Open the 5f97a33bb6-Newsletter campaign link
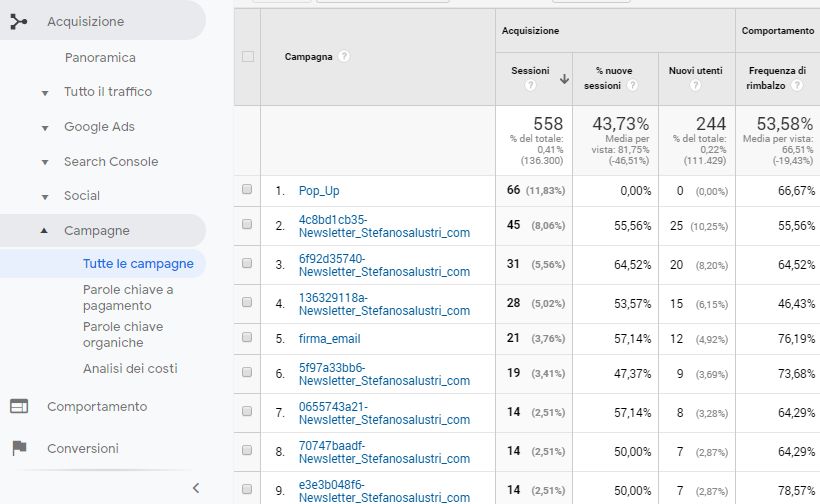The image size is (820, 504). click(384, 374)
